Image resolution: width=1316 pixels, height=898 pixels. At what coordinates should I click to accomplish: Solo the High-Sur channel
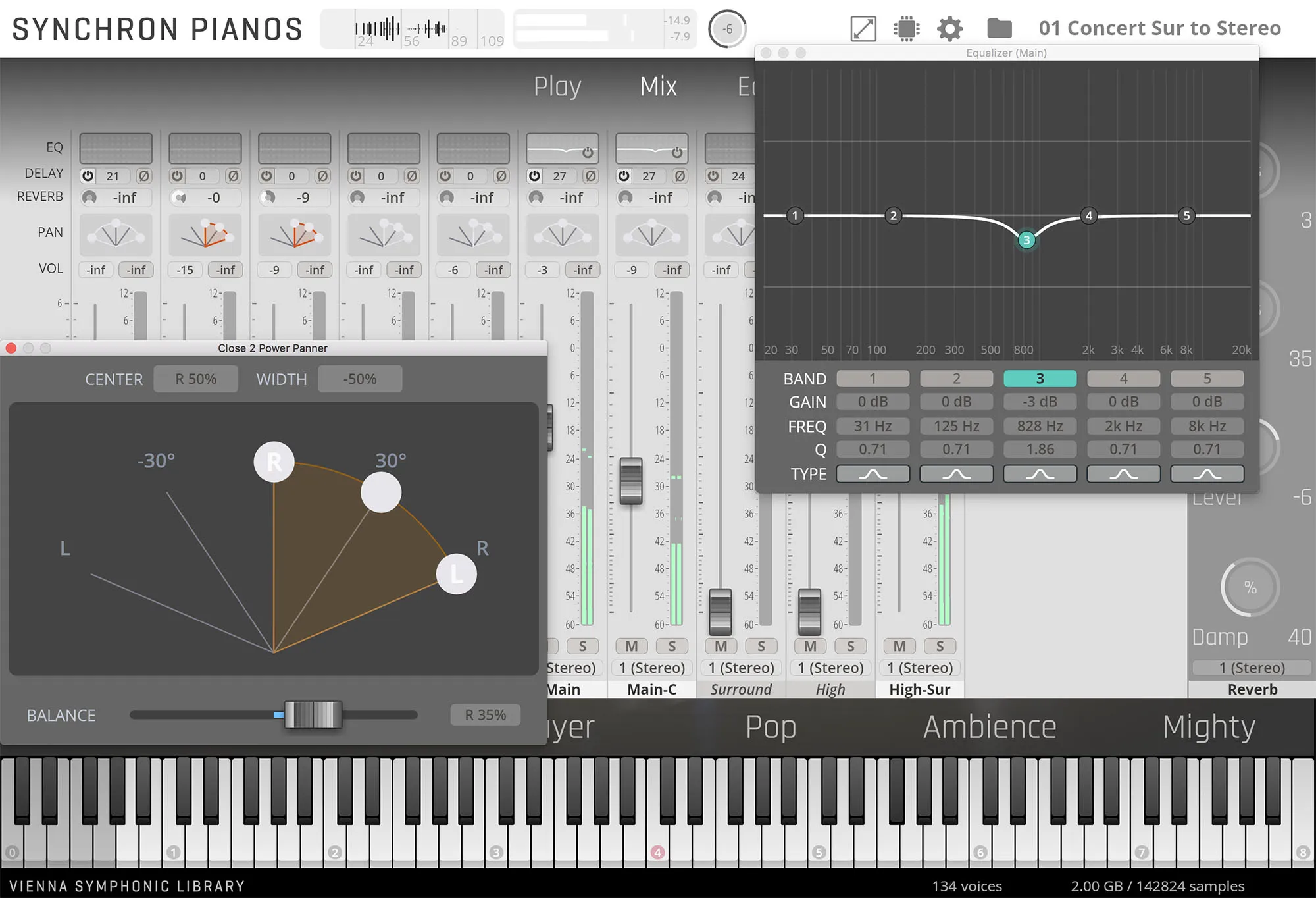[x=940, y=647]
